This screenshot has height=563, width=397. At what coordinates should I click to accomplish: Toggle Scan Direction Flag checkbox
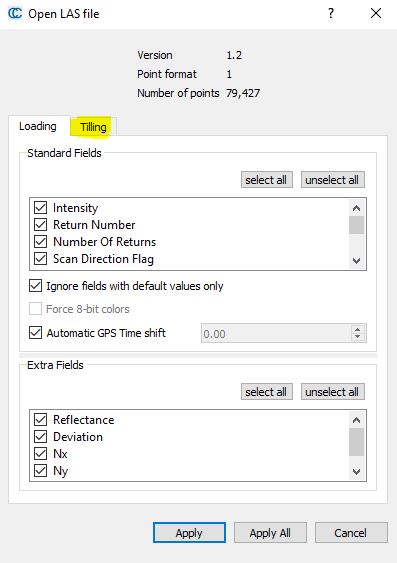[x=41, y=259]
